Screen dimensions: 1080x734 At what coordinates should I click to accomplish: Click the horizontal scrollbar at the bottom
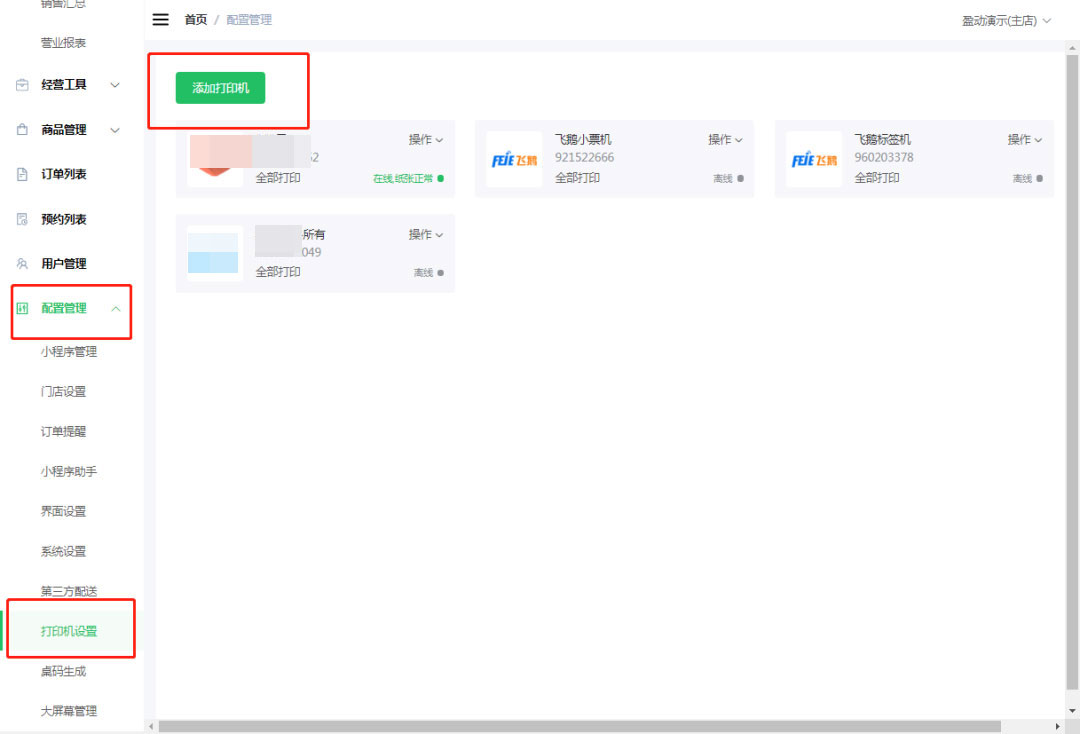click(580, 726)
